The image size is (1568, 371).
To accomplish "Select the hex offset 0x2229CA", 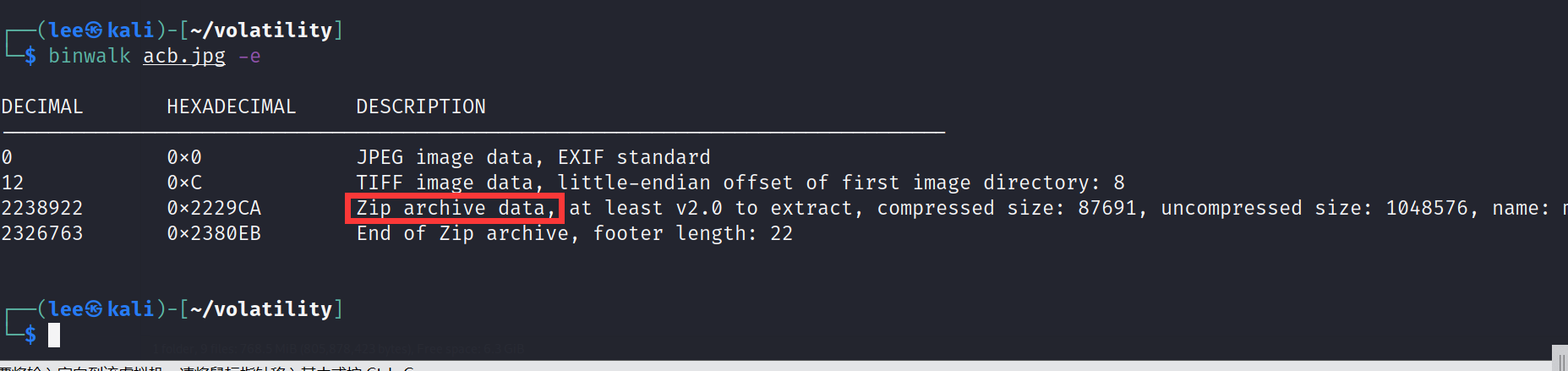I will [214, 208].
